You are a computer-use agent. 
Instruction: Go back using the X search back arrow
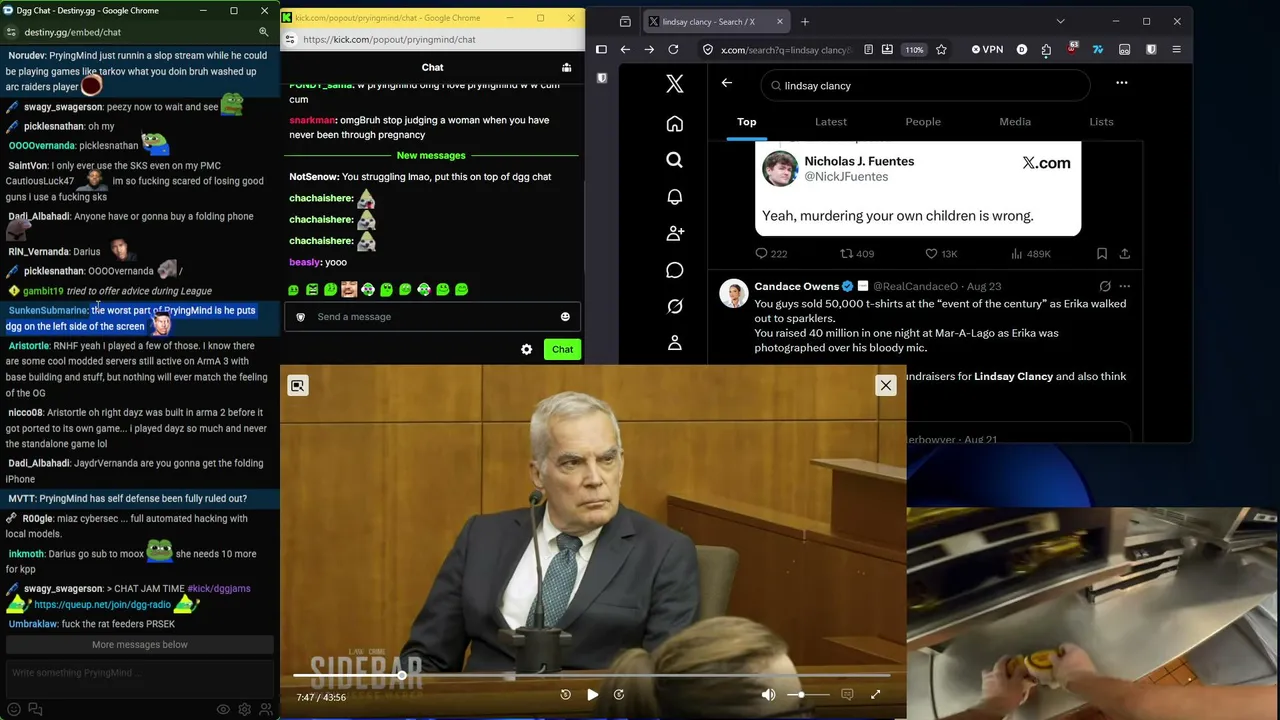click(727, 84)
